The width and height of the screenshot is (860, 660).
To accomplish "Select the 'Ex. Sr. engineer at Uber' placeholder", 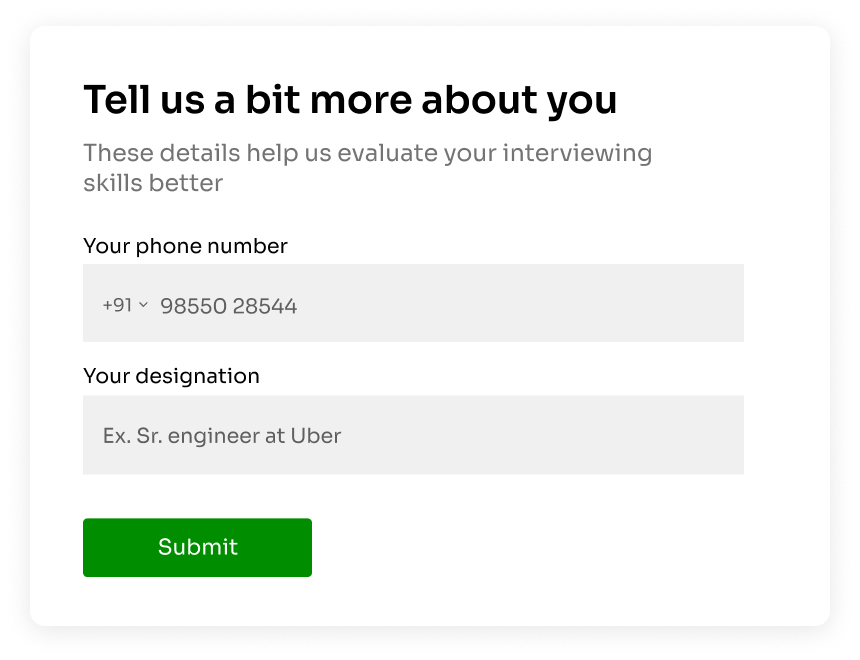I will point(222,436).
